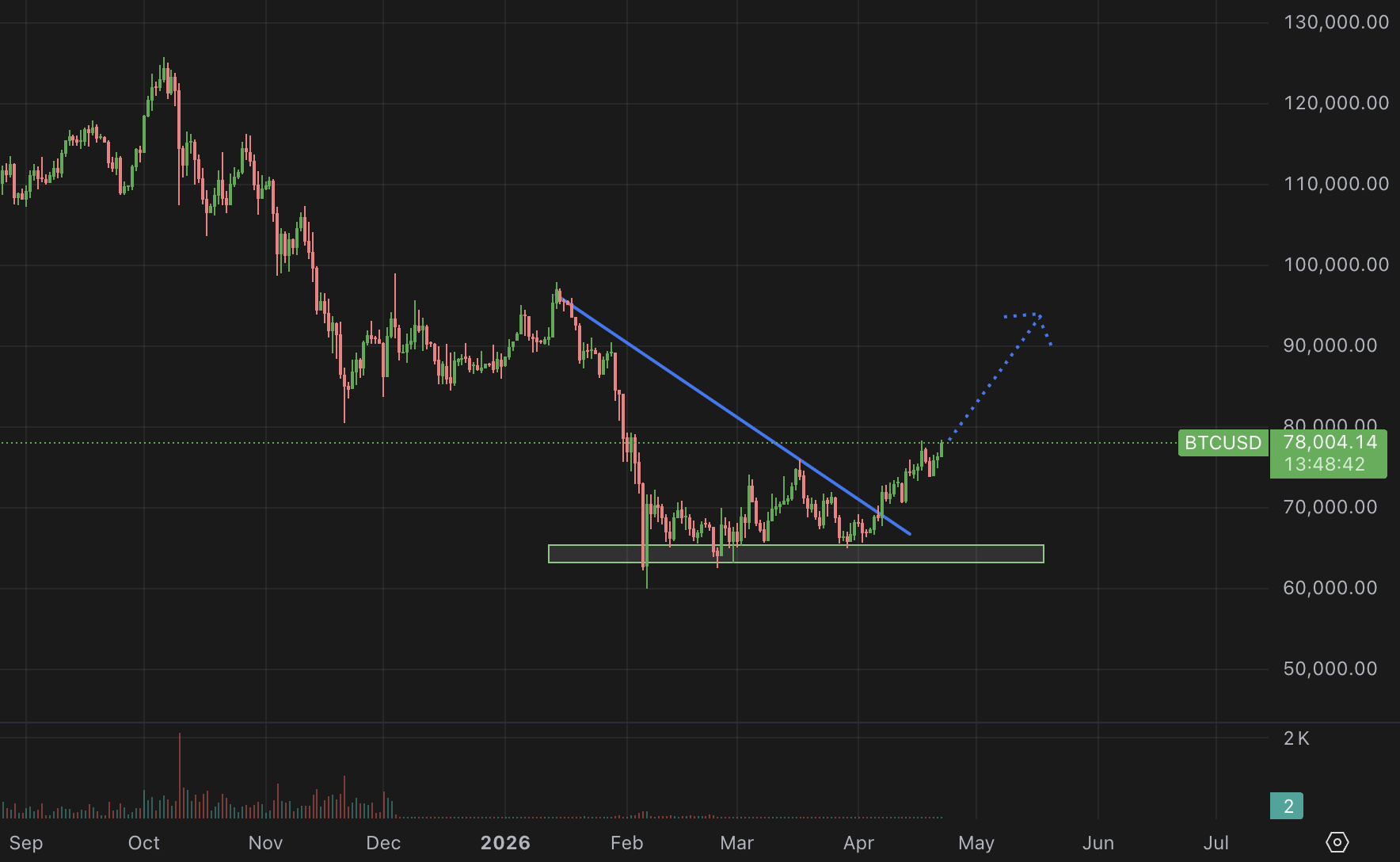Click the dotted blue projection arrowhead
The image size is (1400, 862).
(1037, 317)
